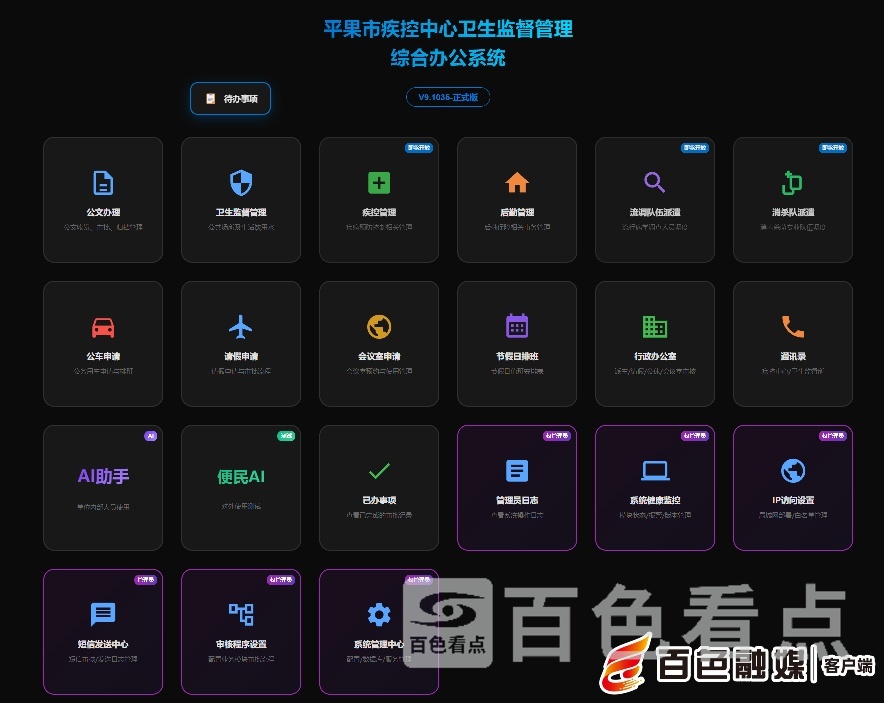Click the 消杀队派遣 green icon
This screenshot has height=703, width=884.
click(792, 183)
